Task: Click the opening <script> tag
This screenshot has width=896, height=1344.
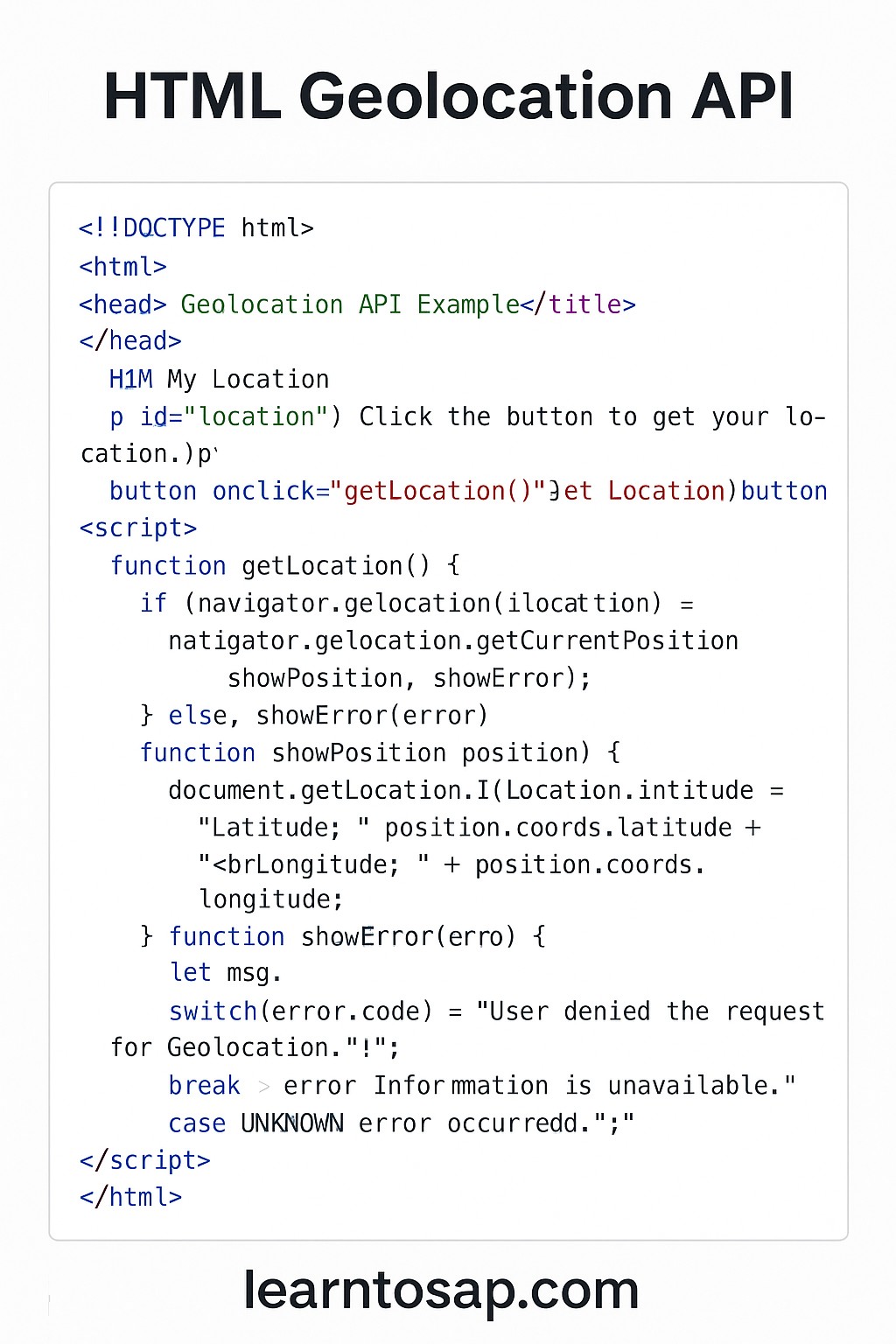Action: coord(138,528)
